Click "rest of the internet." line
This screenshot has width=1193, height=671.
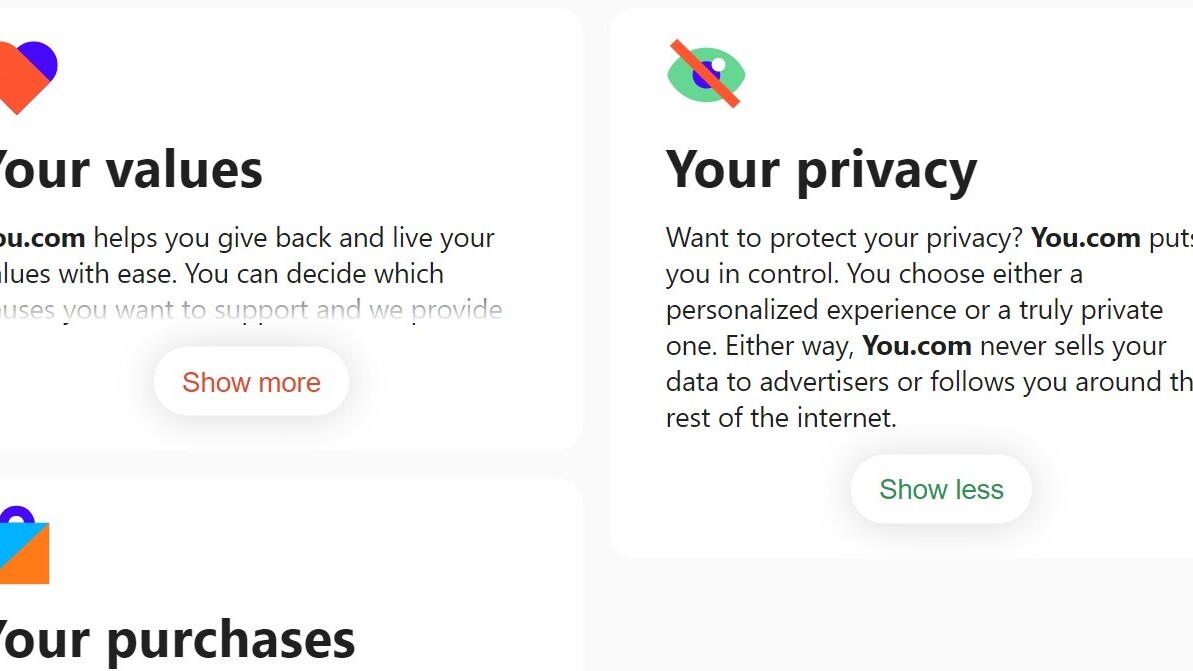click(x=781, y=417)
